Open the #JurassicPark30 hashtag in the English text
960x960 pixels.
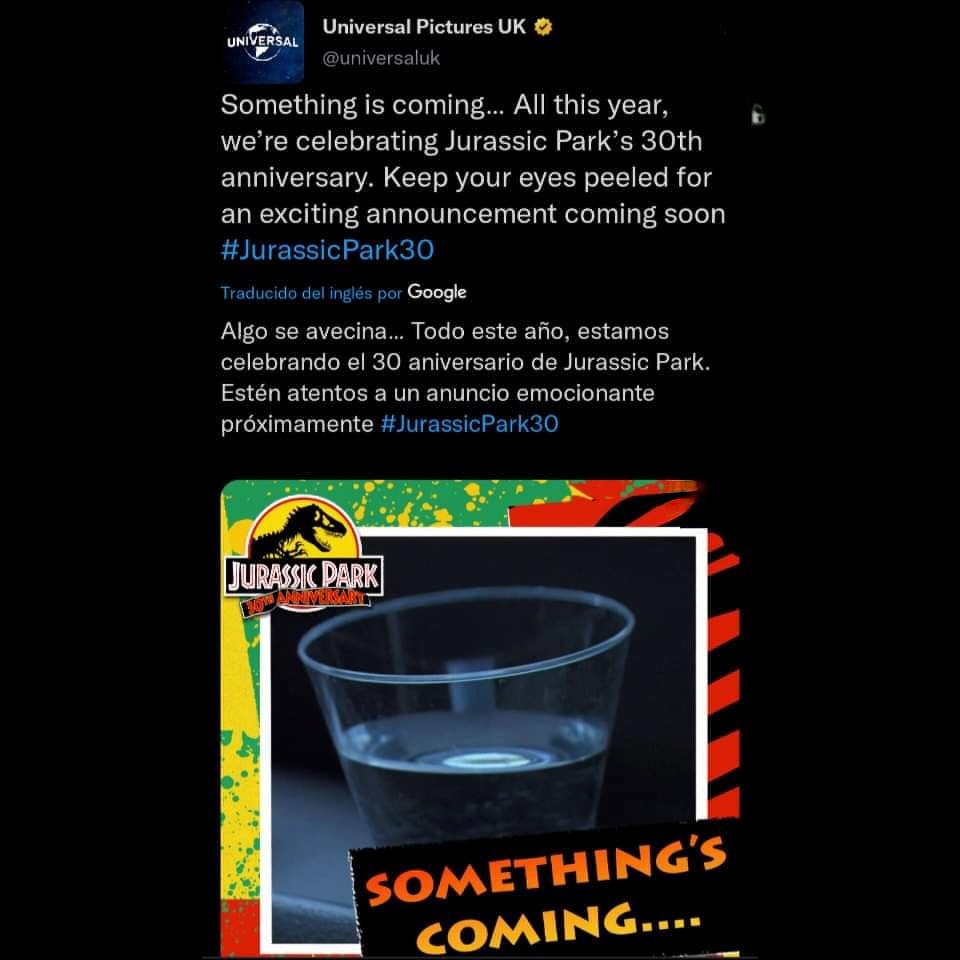[x=328, y=250]
